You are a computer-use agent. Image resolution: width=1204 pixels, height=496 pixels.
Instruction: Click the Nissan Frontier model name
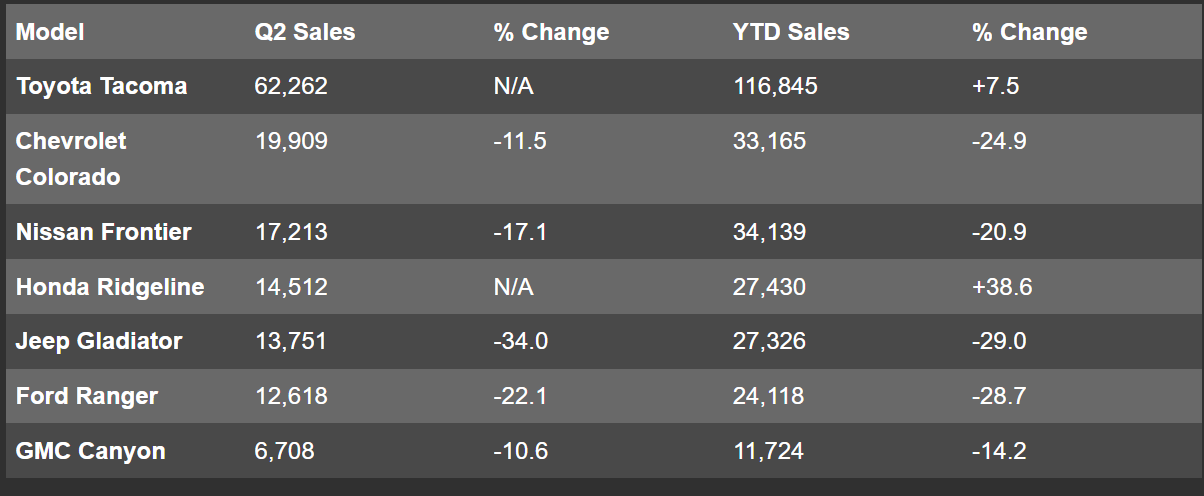pyautogui.click(x=103, y=232)
